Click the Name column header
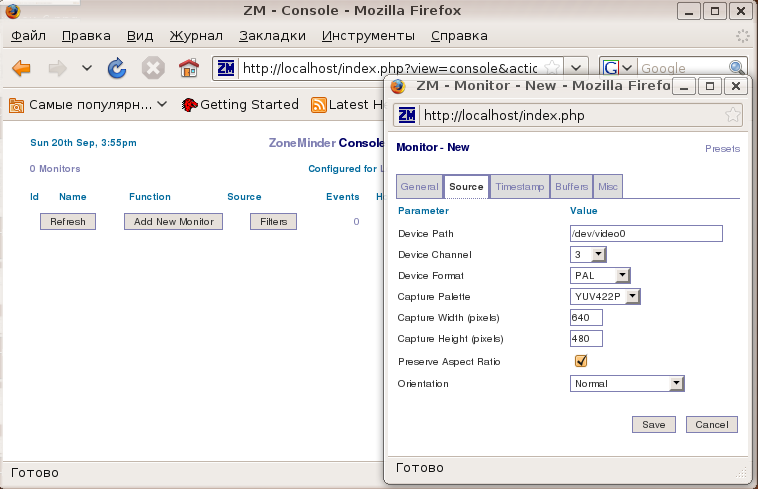758x489 pixels. [x=73, y=197]
